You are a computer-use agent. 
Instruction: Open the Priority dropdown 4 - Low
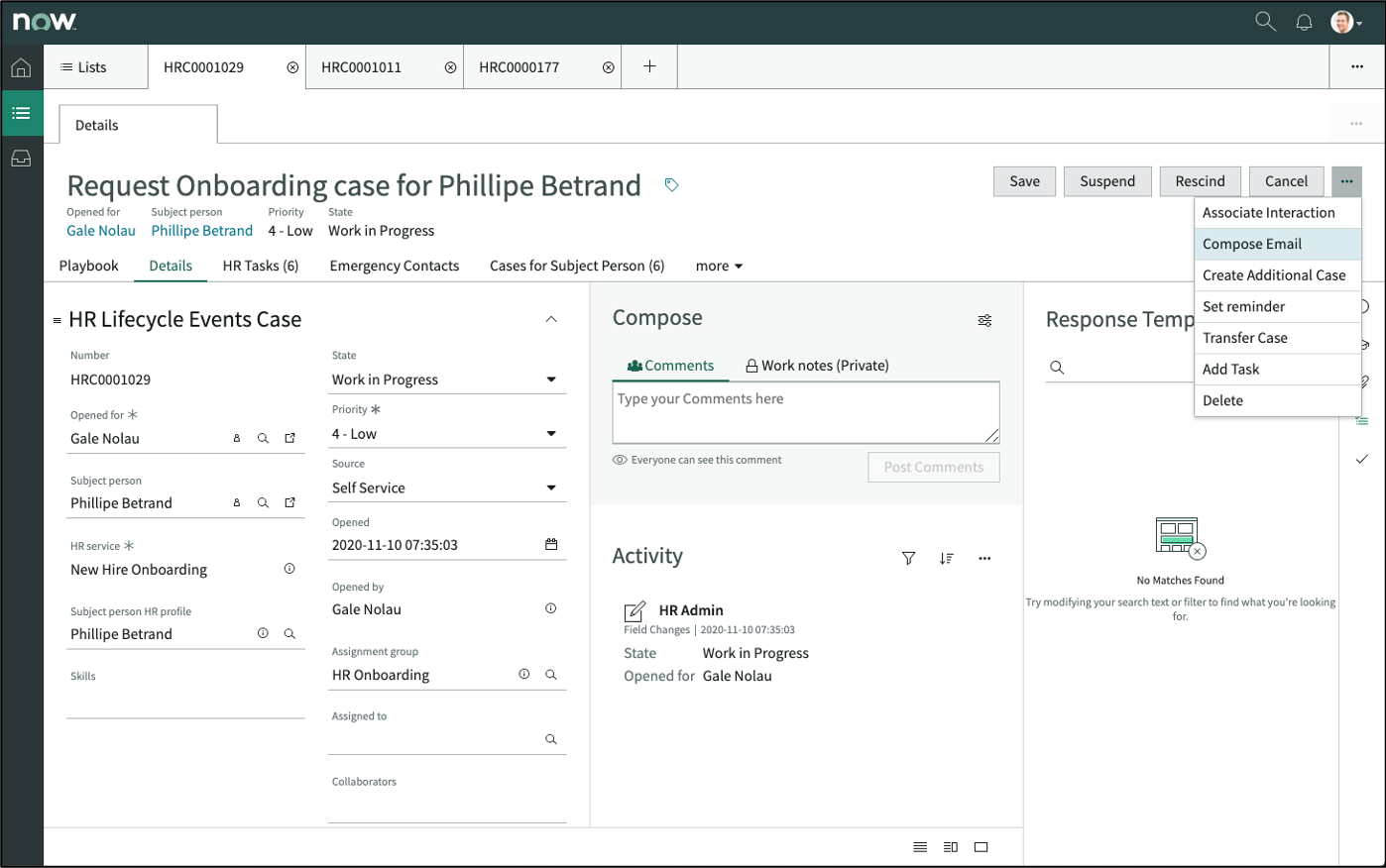(x=447, y=434)
